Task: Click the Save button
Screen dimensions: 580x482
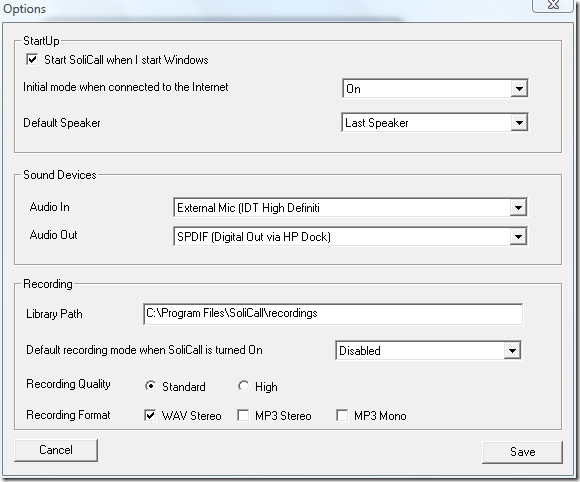Action: [x=522, y=452]
